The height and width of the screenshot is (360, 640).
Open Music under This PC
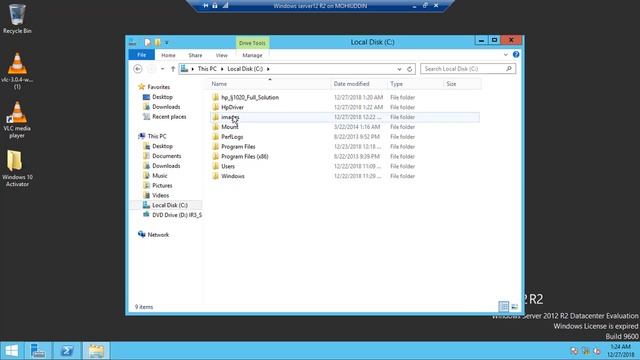tap(160, 176)
